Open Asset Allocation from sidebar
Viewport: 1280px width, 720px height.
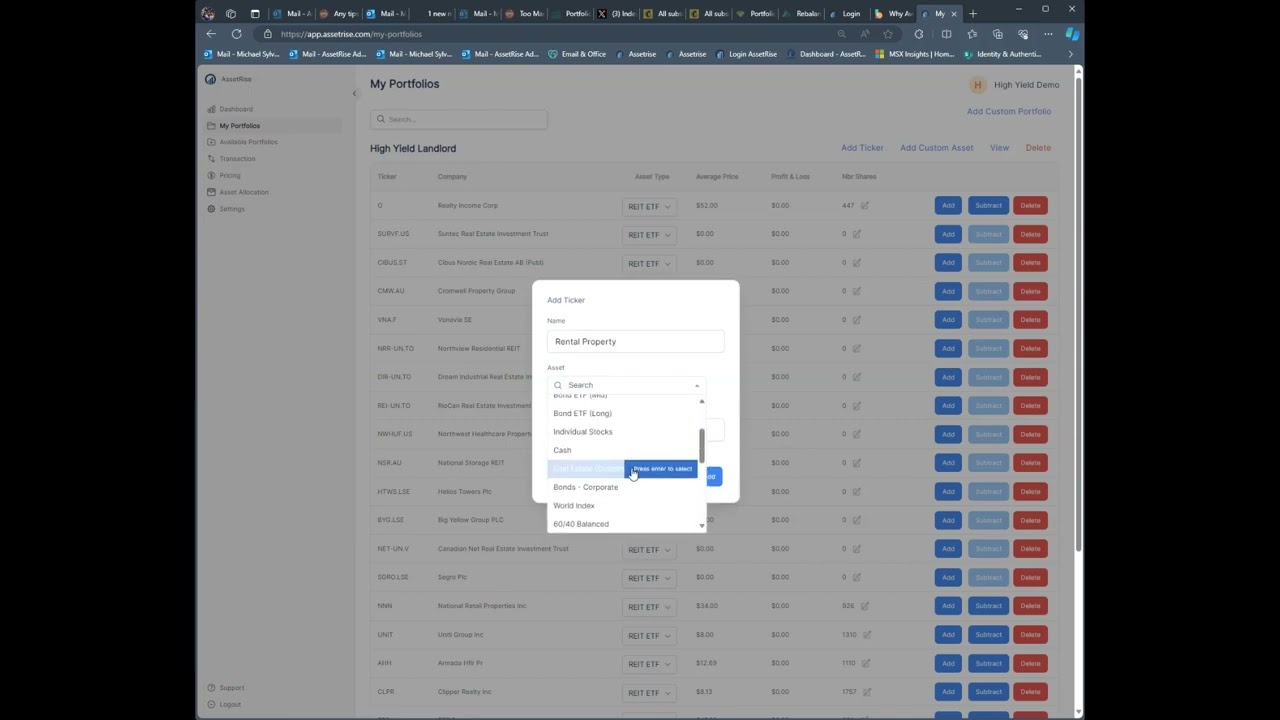(244, 192)
